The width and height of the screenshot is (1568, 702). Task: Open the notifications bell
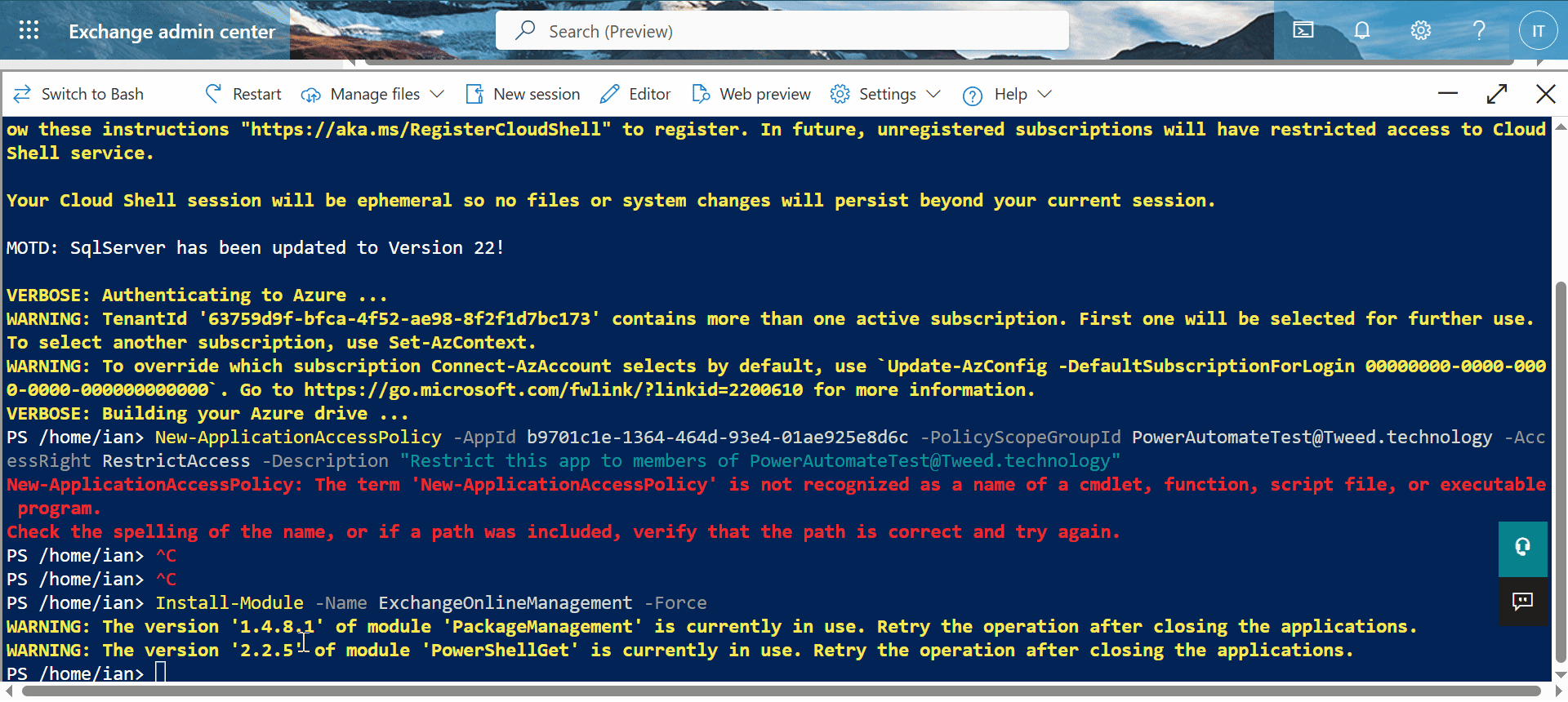pos(1362,31)
